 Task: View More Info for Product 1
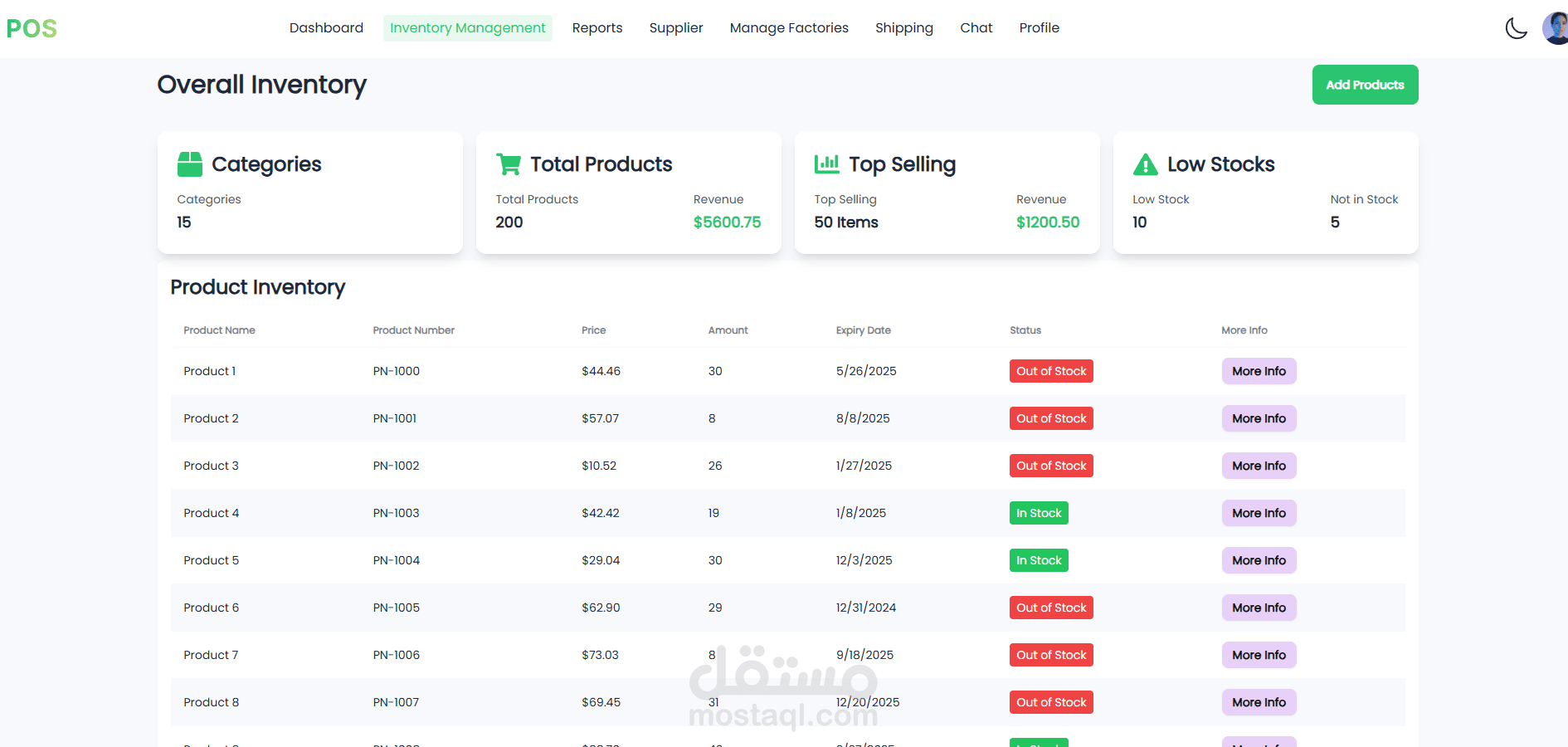(1259, 371)
